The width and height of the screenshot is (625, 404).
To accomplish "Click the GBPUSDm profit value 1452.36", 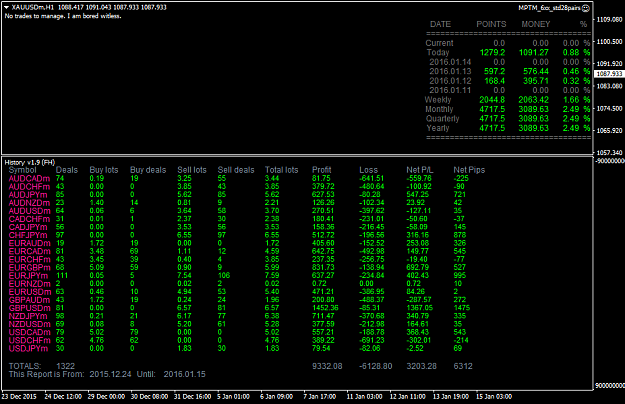I will point(325,308).
